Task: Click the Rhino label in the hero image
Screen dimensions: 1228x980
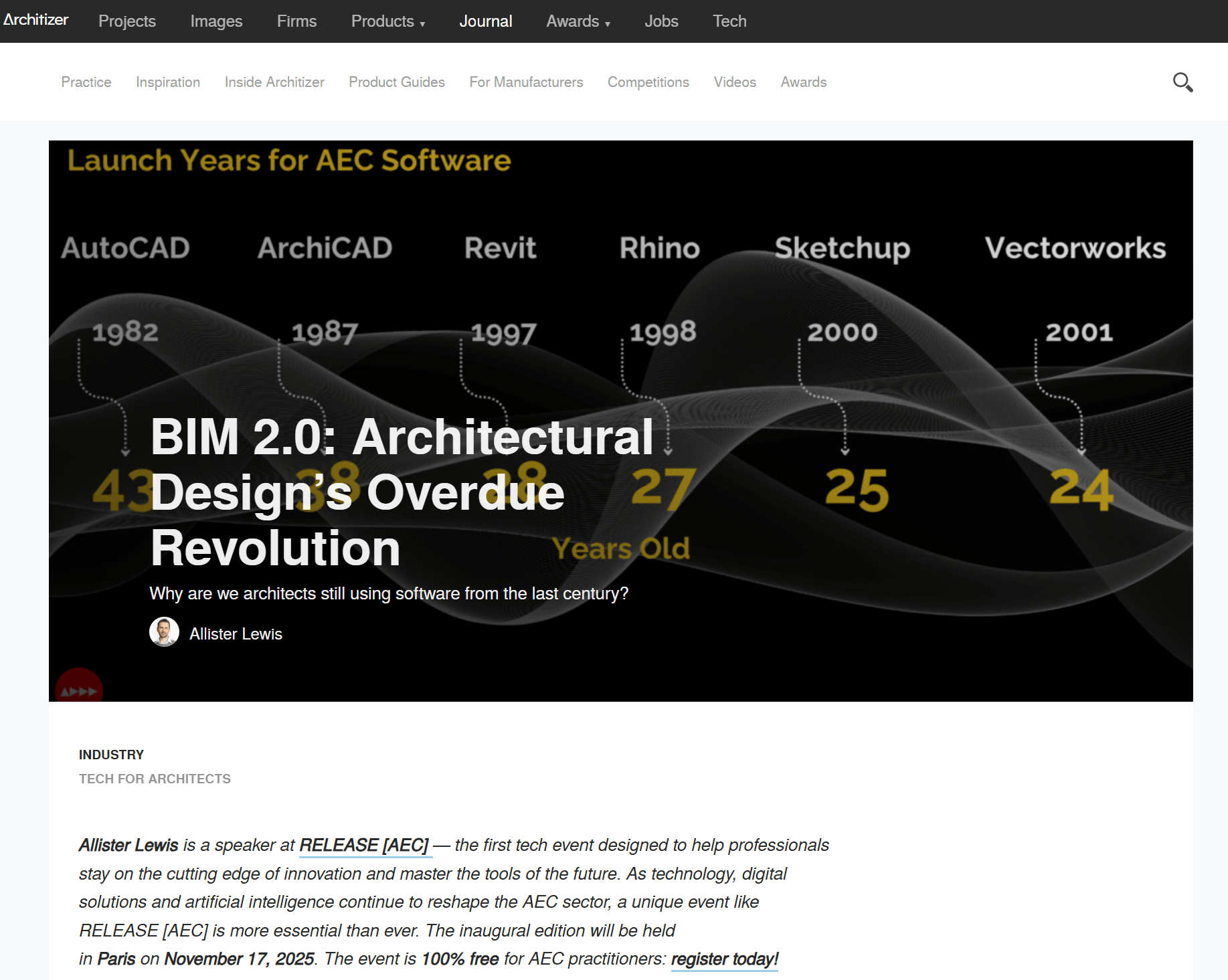Action: (660, 248)
